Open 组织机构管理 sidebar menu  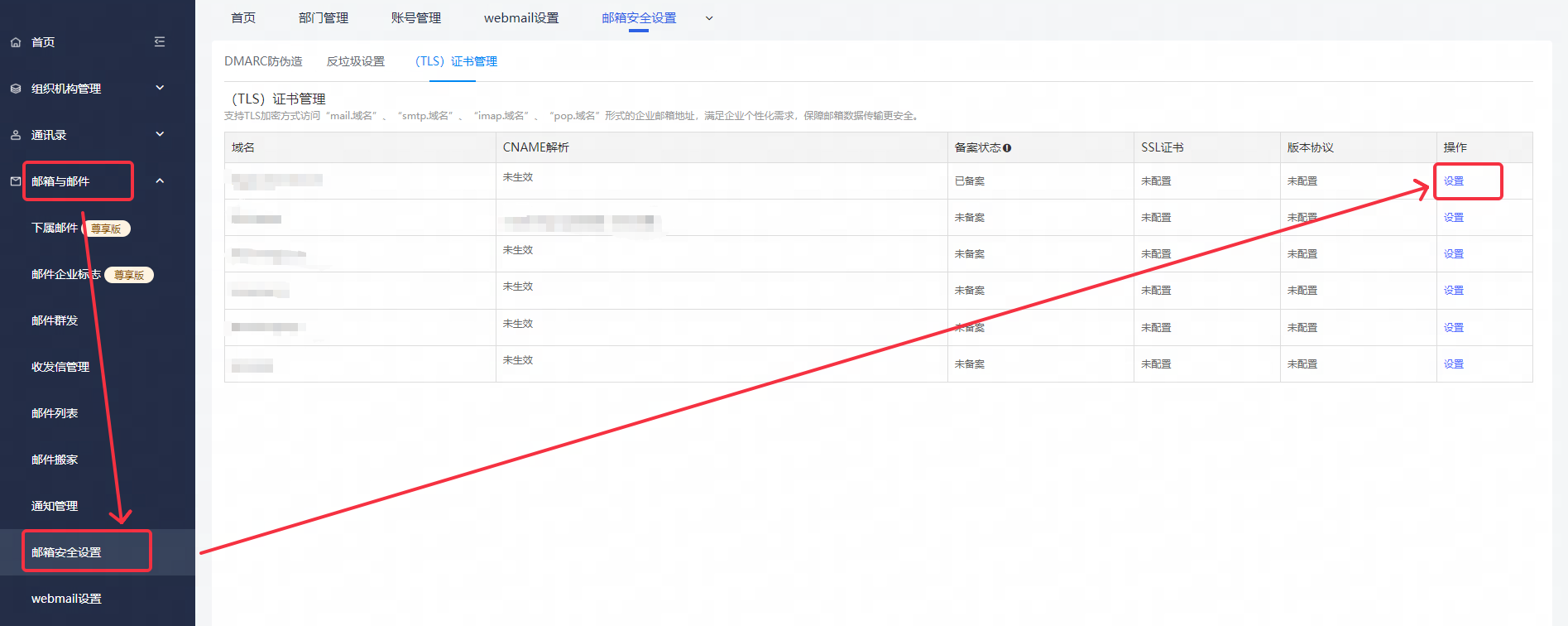66,89
